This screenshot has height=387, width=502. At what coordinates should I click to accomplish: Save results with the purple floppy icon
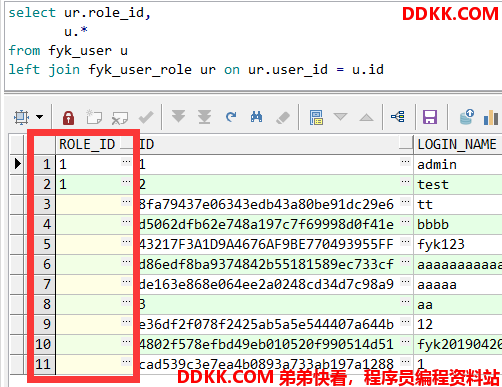430,117
